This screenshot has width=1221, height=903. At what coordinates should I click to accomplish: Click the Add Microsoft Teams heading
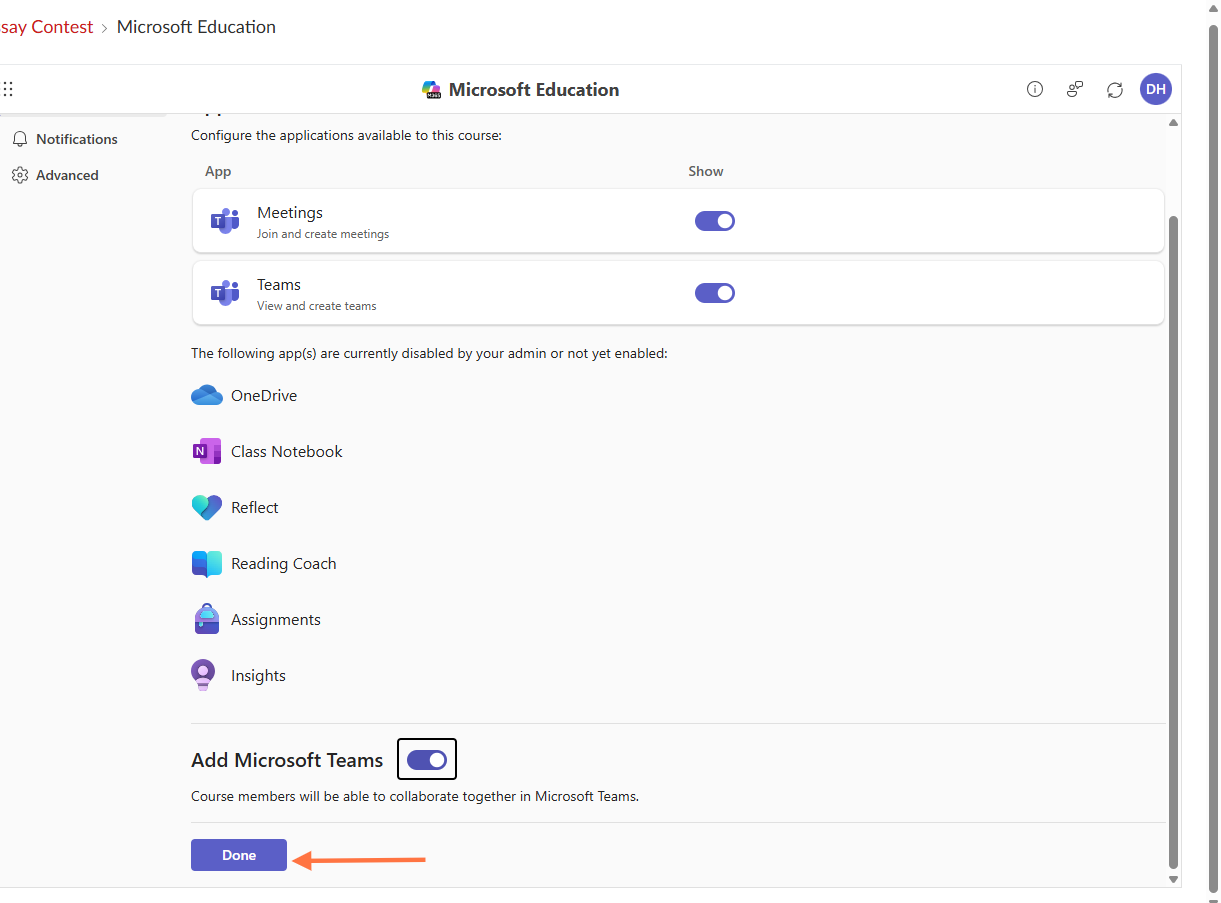tap(287, 760)
